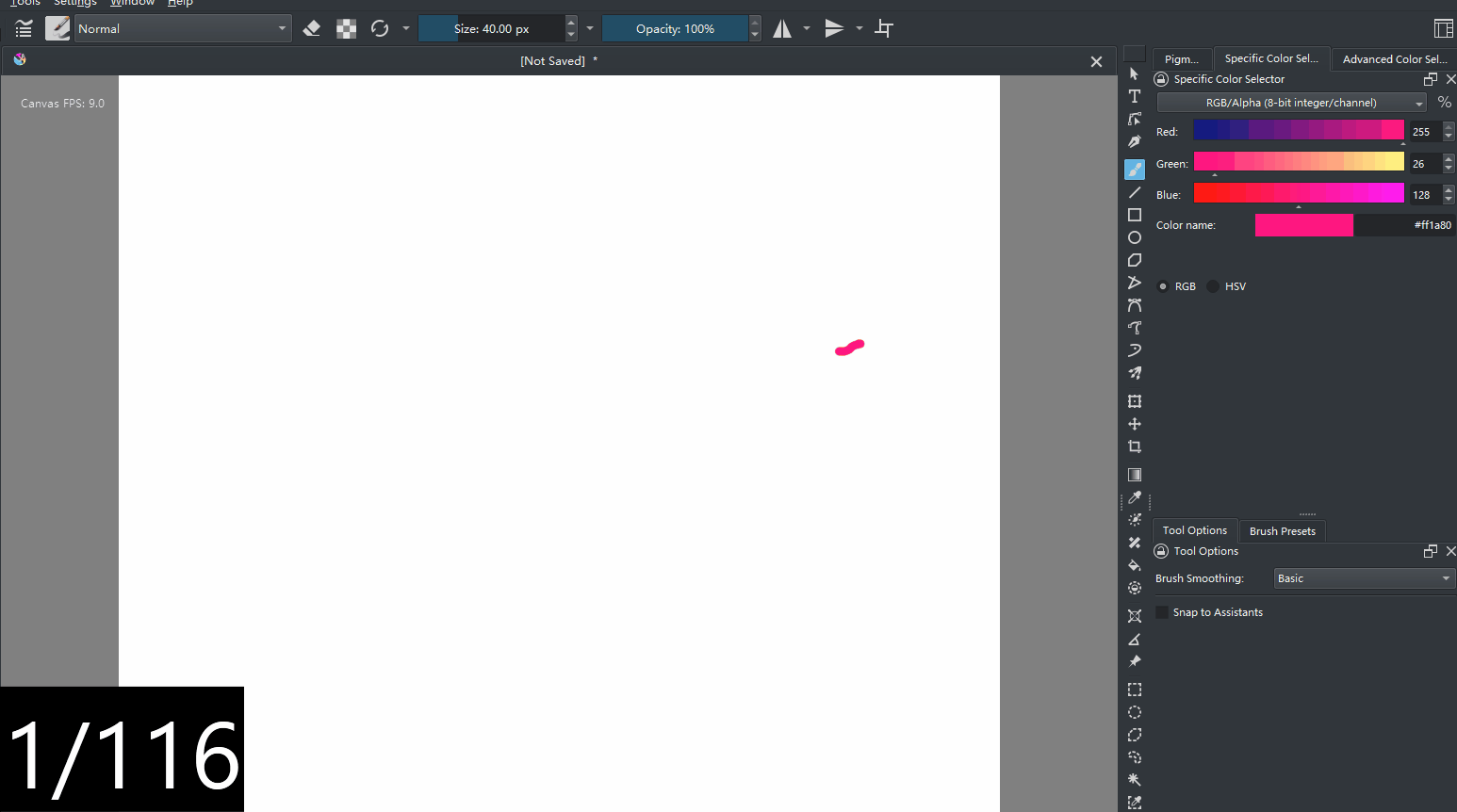Select the Freehand Brush tool
This screenshot has height=812, width=1457.
1135,170
